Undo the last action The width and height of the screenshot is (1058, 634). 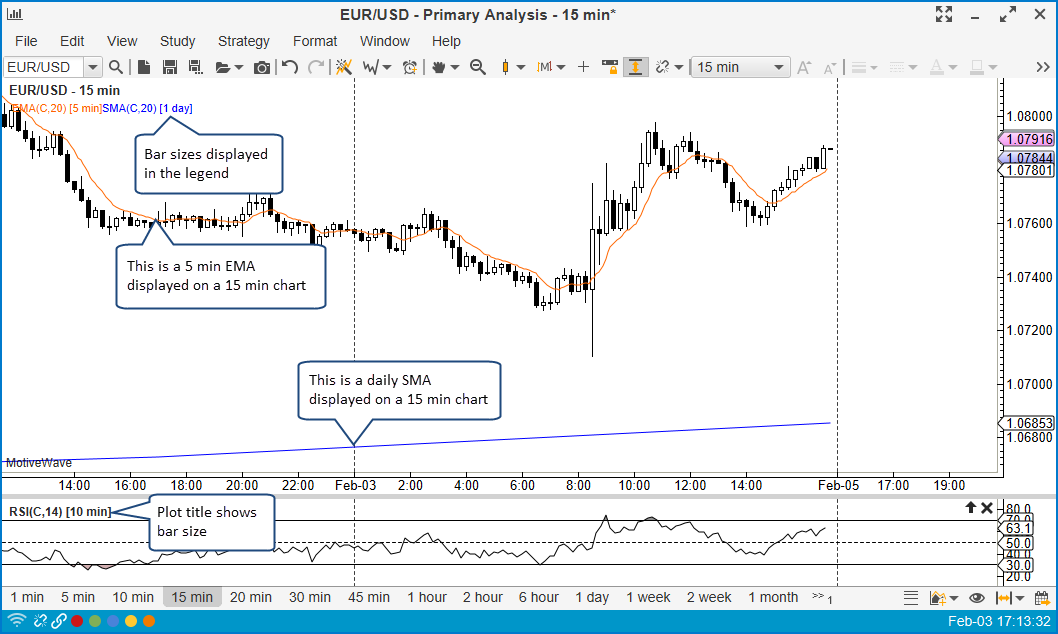click(x=290, y=67)
